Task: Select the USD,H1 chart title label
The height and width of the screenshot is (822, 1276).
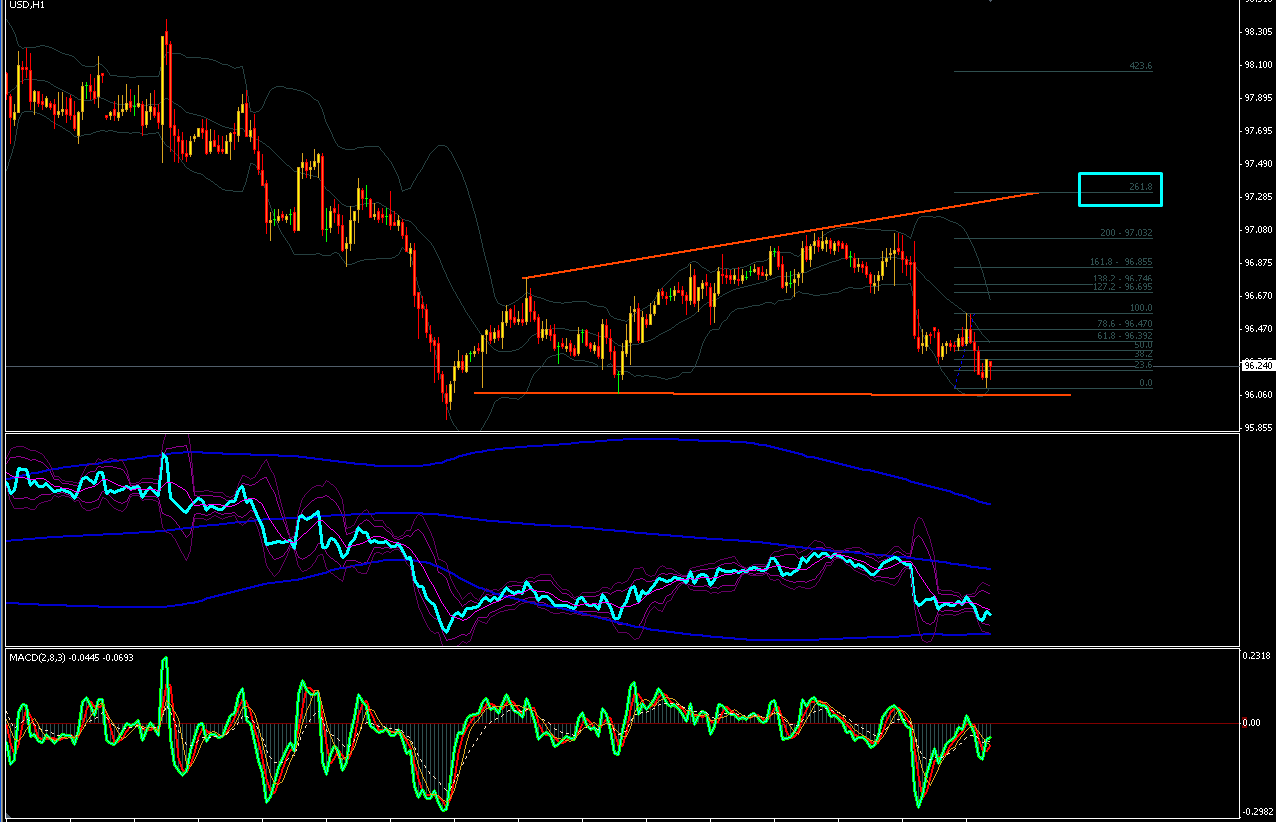Action: tap(21, 6)
